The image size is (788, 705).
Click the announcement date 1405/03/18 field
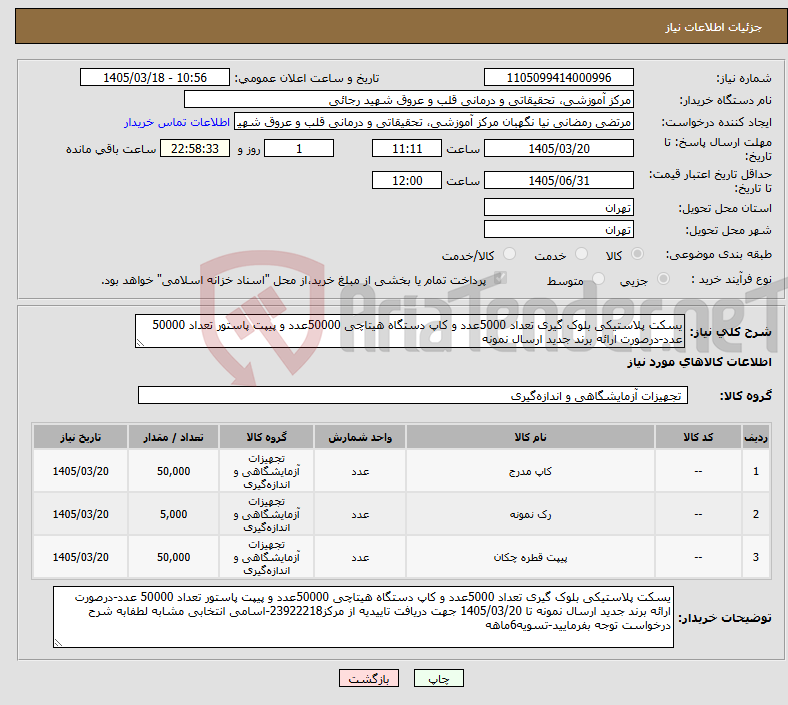pos(155,77)
